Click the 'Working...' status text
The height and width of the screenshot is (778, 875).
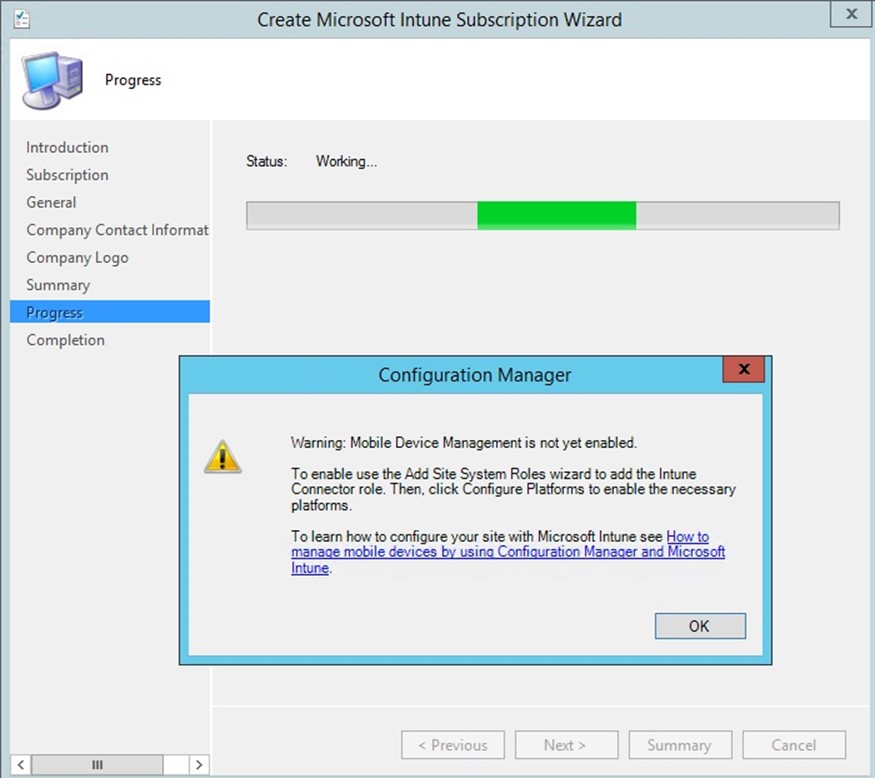(x=347, y=161)
